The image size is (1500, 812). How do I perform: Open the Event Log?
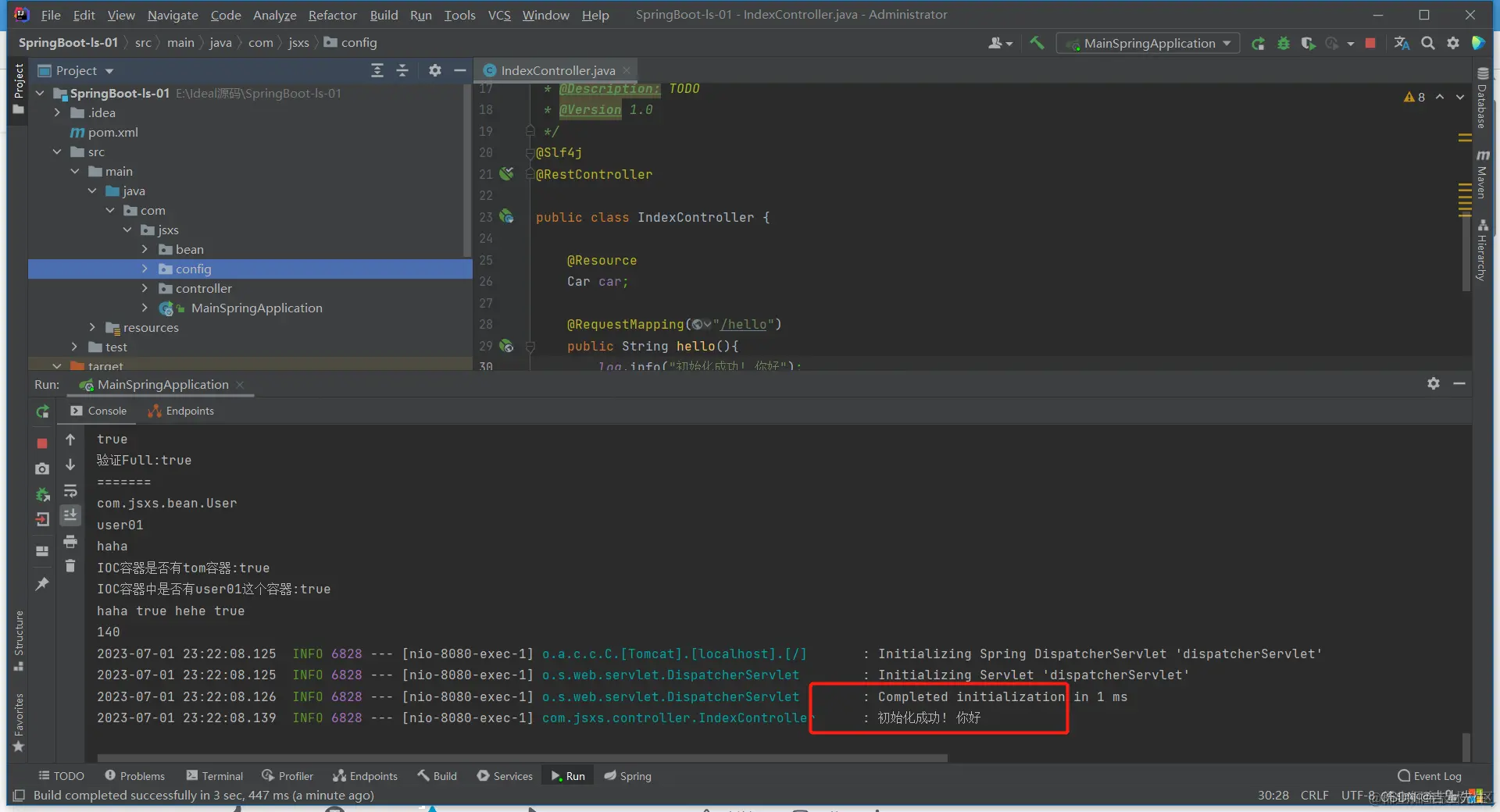(1430, 775)
